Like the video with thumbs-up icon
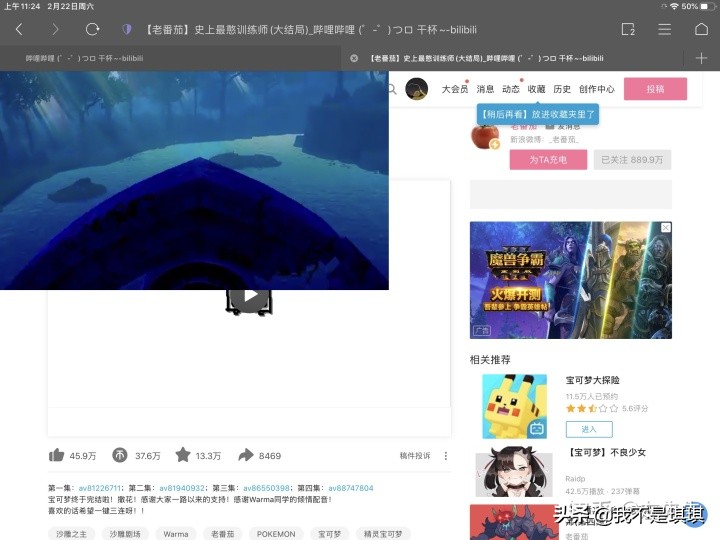The image size is (720, 540). [56, 455]
